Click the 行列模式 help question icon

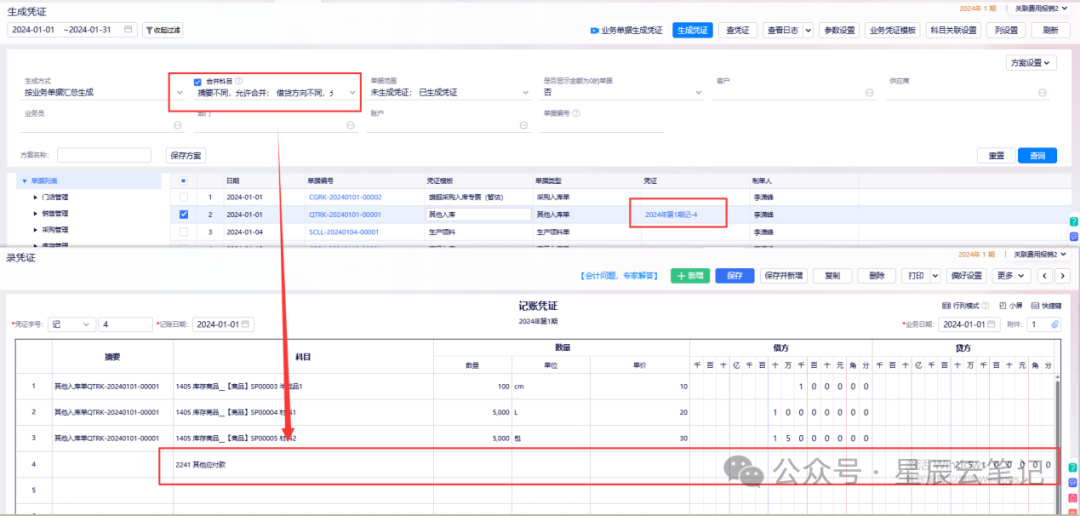point(986,305)
